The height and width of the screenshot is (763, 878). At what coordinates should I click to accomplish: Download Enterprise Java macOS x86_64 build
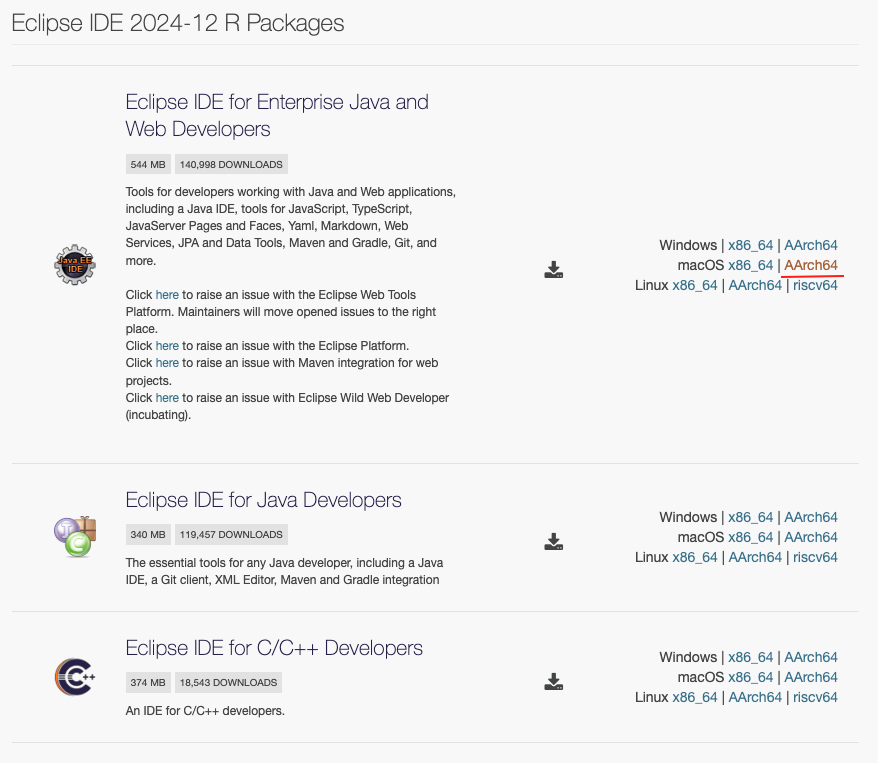(750, 265)
